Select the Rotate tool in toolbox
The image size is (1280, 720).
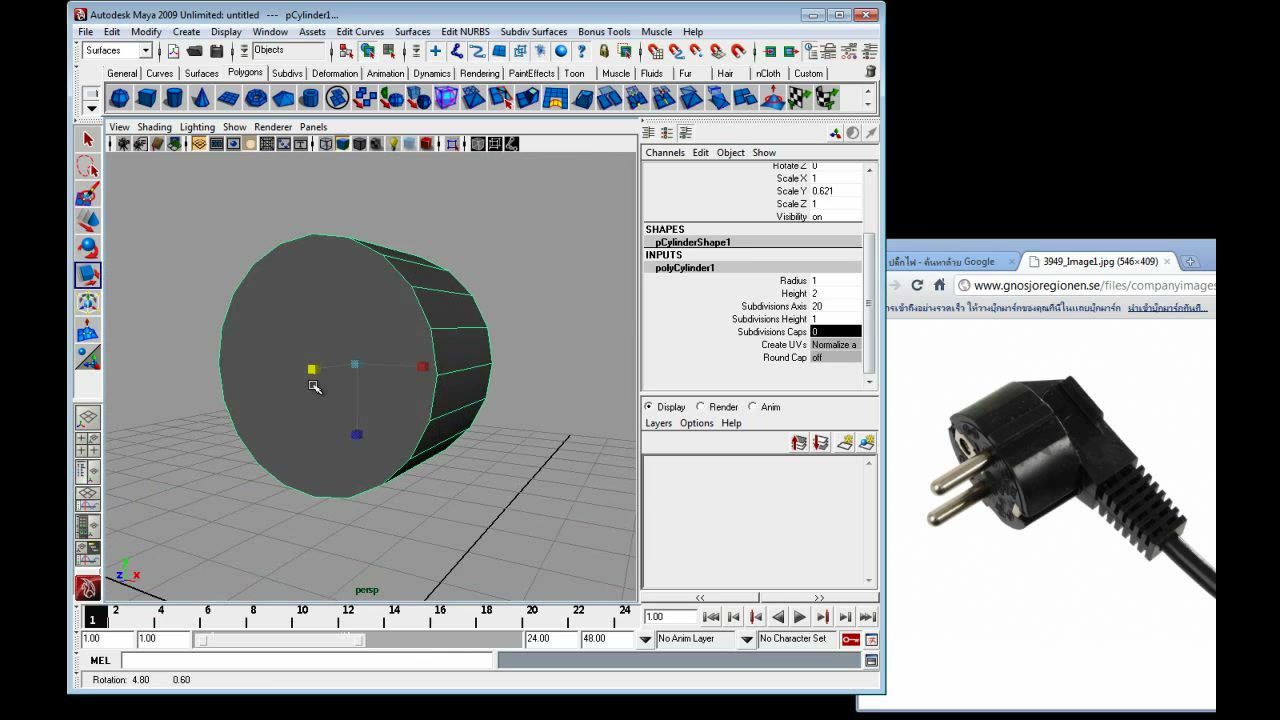(88, 248)
